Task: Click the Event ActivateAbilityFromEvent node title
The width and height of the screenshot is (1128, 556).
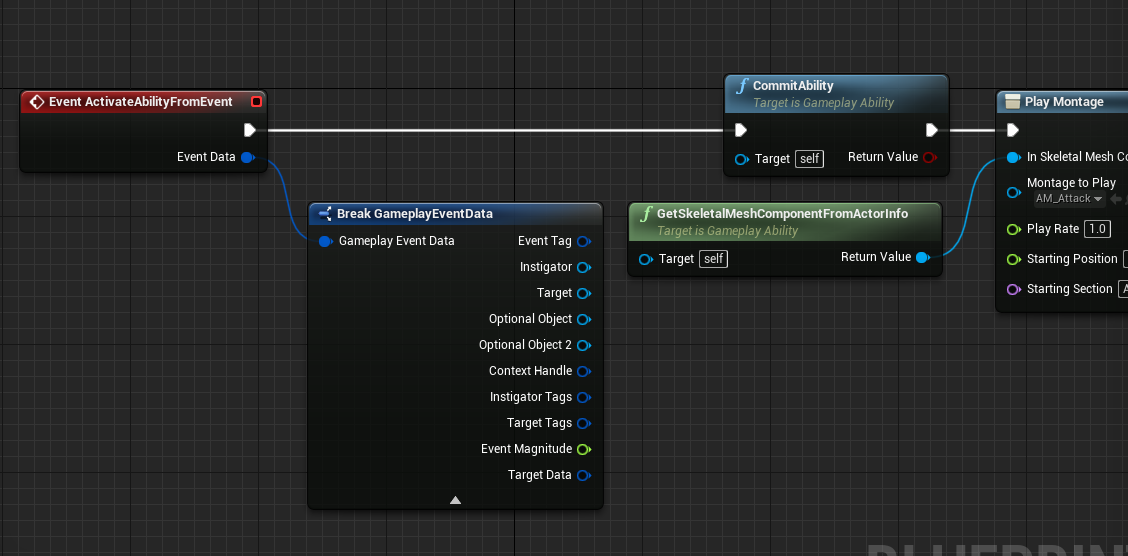Action: click(140, 102)
